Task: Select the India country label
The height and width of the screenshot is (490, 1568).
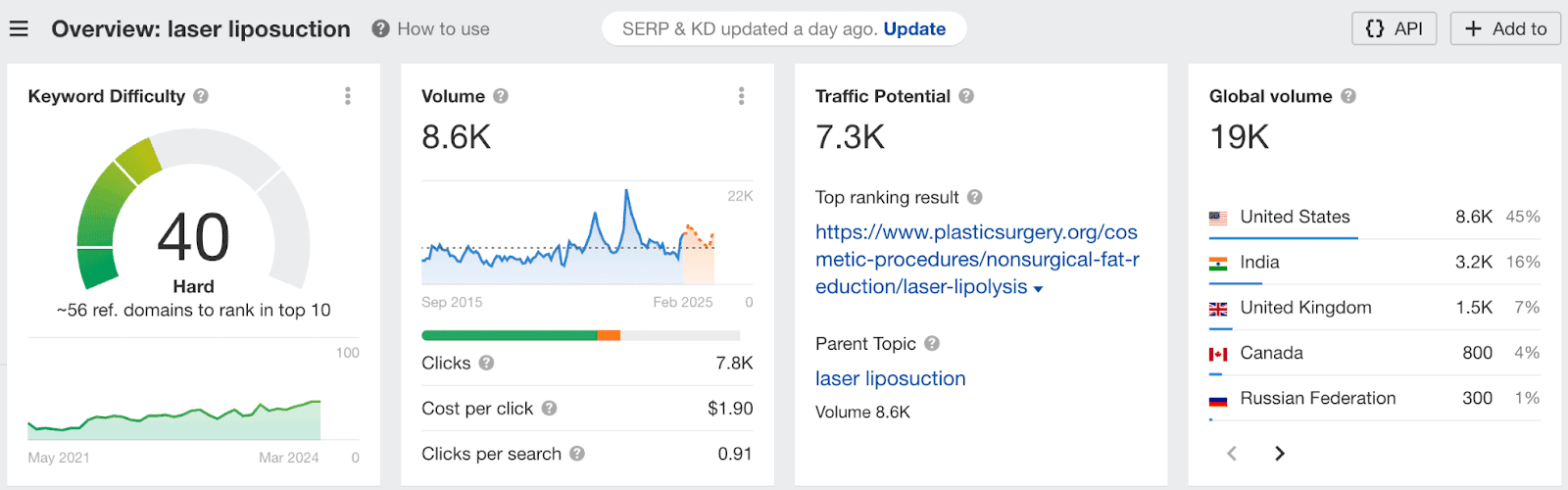Action: point(1259,262)
